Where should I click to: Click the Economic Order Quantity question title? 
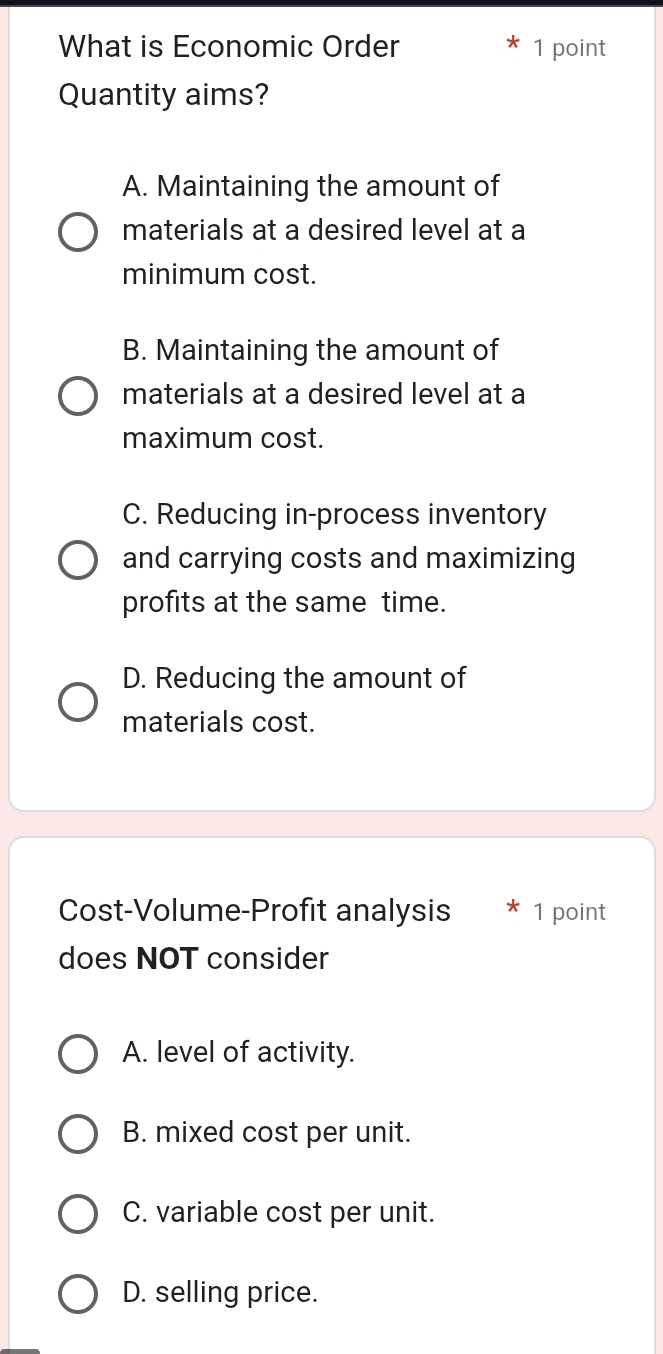229,71
